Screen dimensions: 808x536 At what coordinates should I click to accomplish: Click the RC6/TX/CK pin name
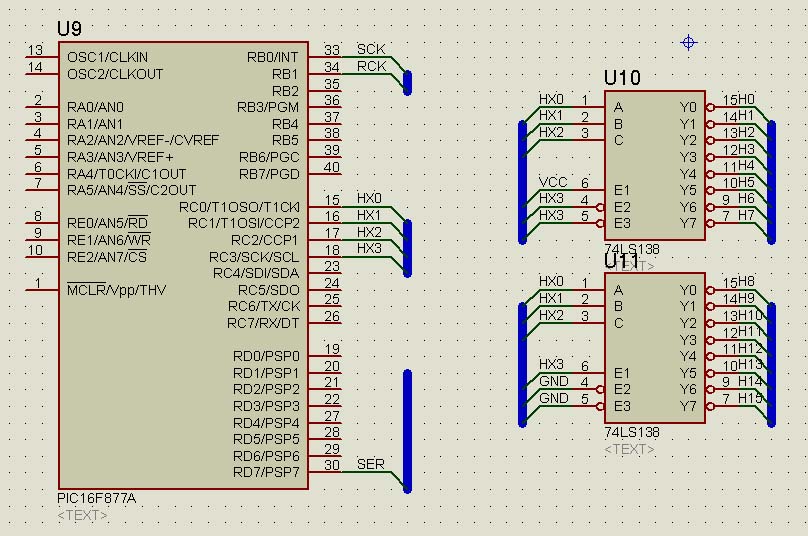pyautogui.click(x=264, y=306)
